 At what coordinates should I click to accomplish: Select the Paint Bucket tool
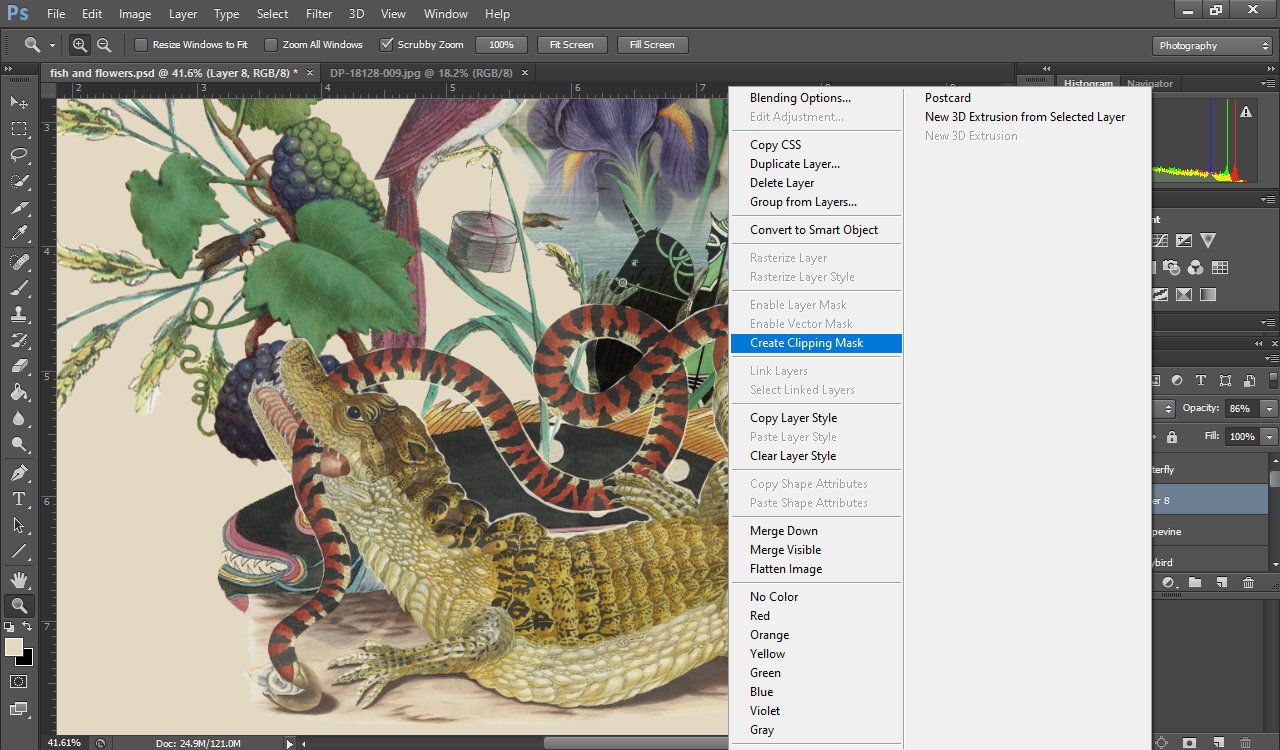(19, 392)
